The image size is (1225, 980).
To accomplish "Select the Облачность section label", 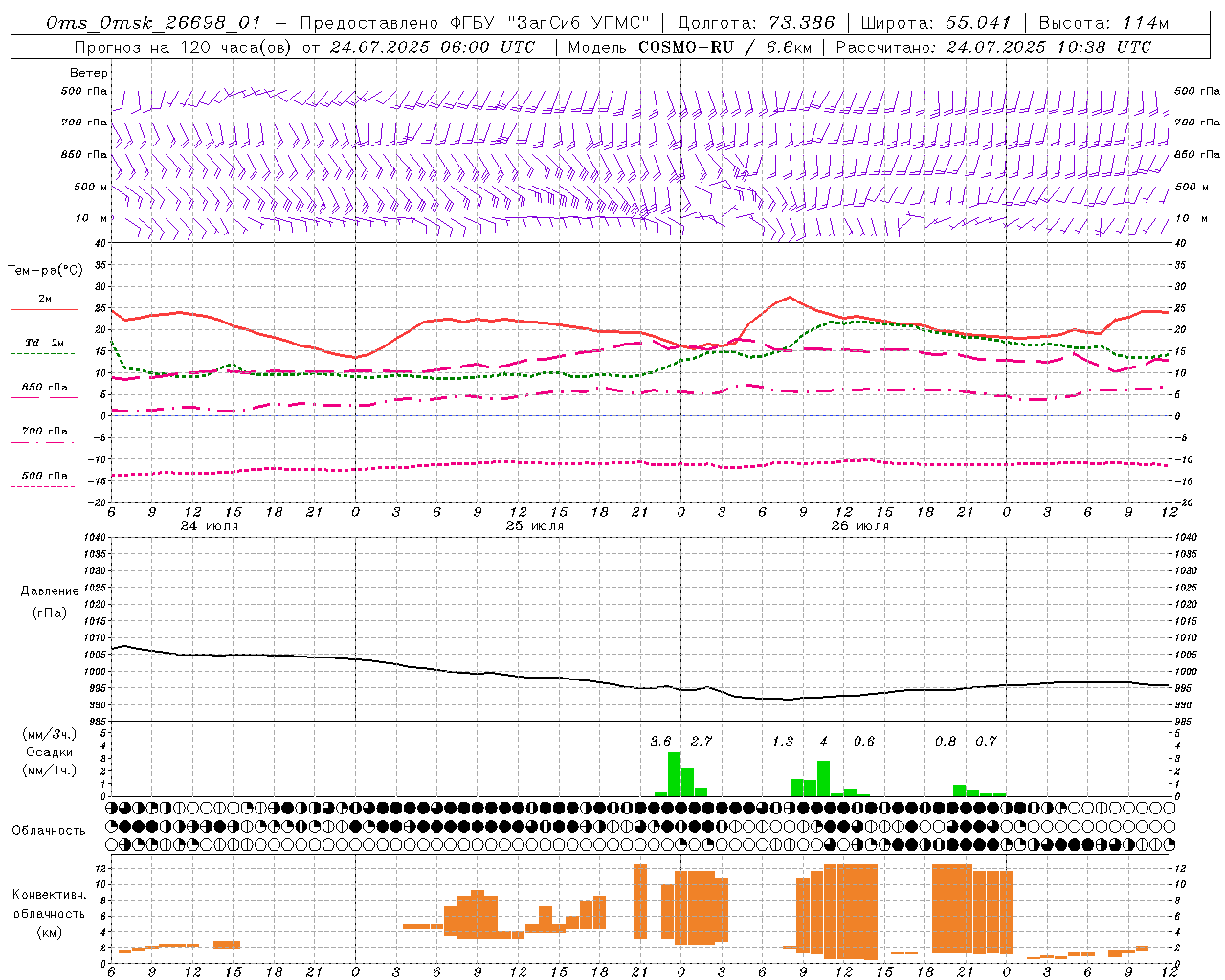I will pos(49,830).
